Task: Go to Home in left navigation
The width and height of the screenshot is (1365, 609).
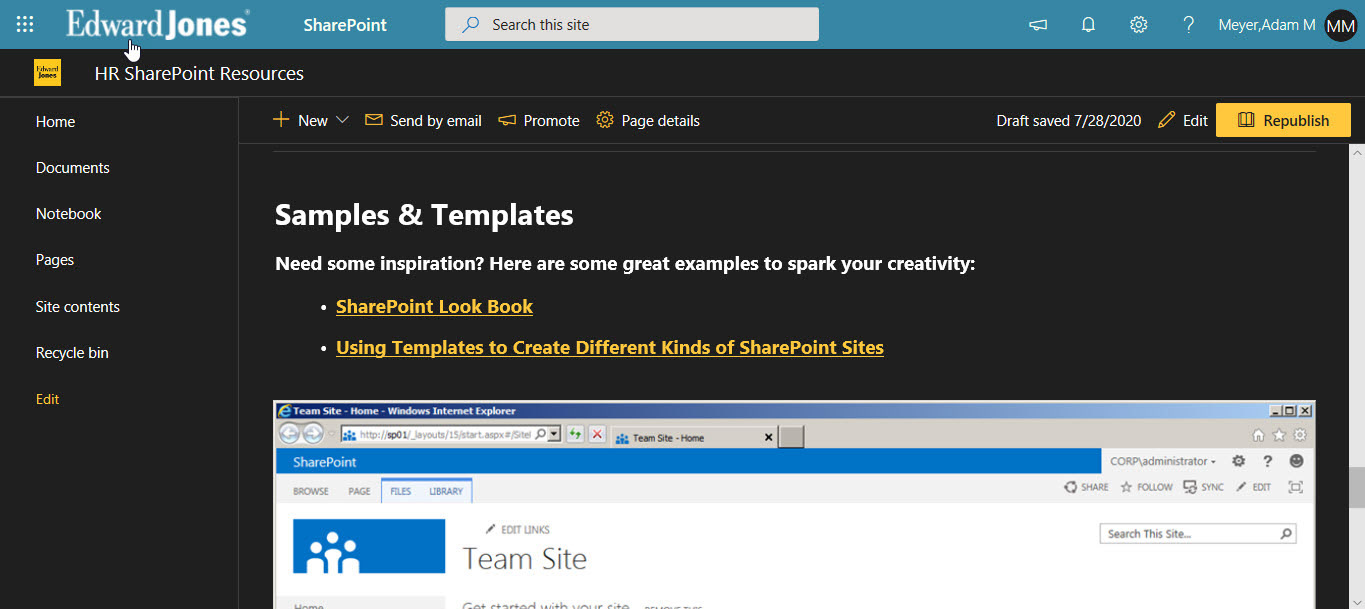Action: point(56,122)
